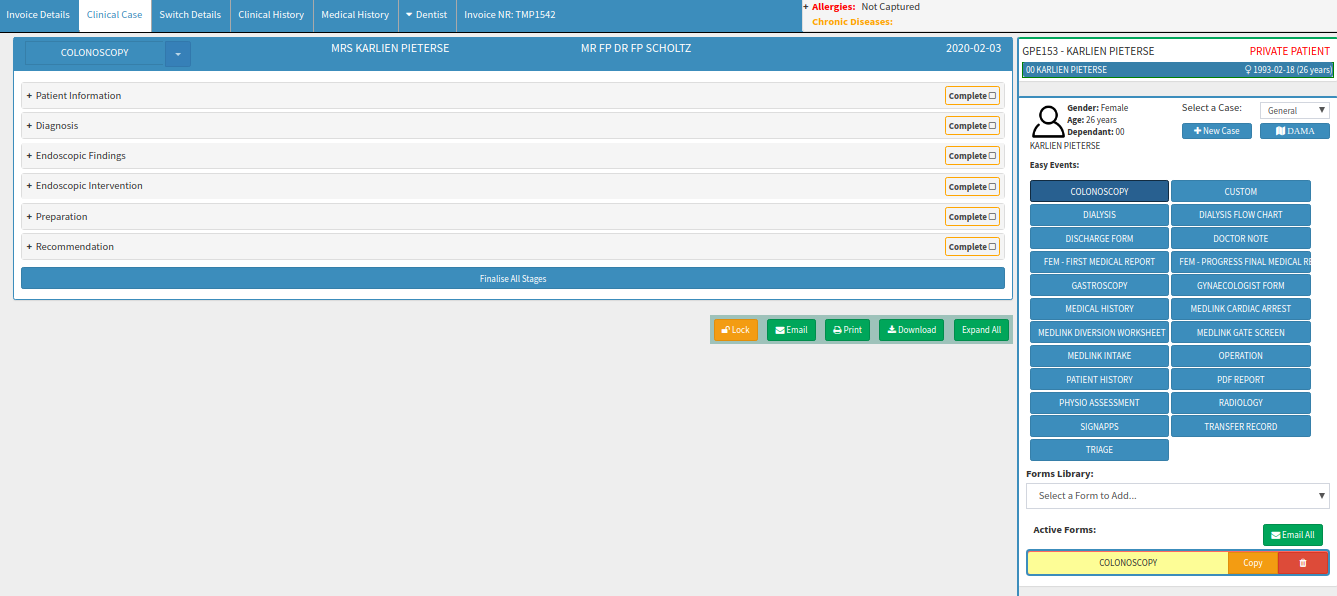The height and width of the screenshot is (596, 1337).
Task: Click the Lock button
Action: pyautogui.click(x=735, y=330)
